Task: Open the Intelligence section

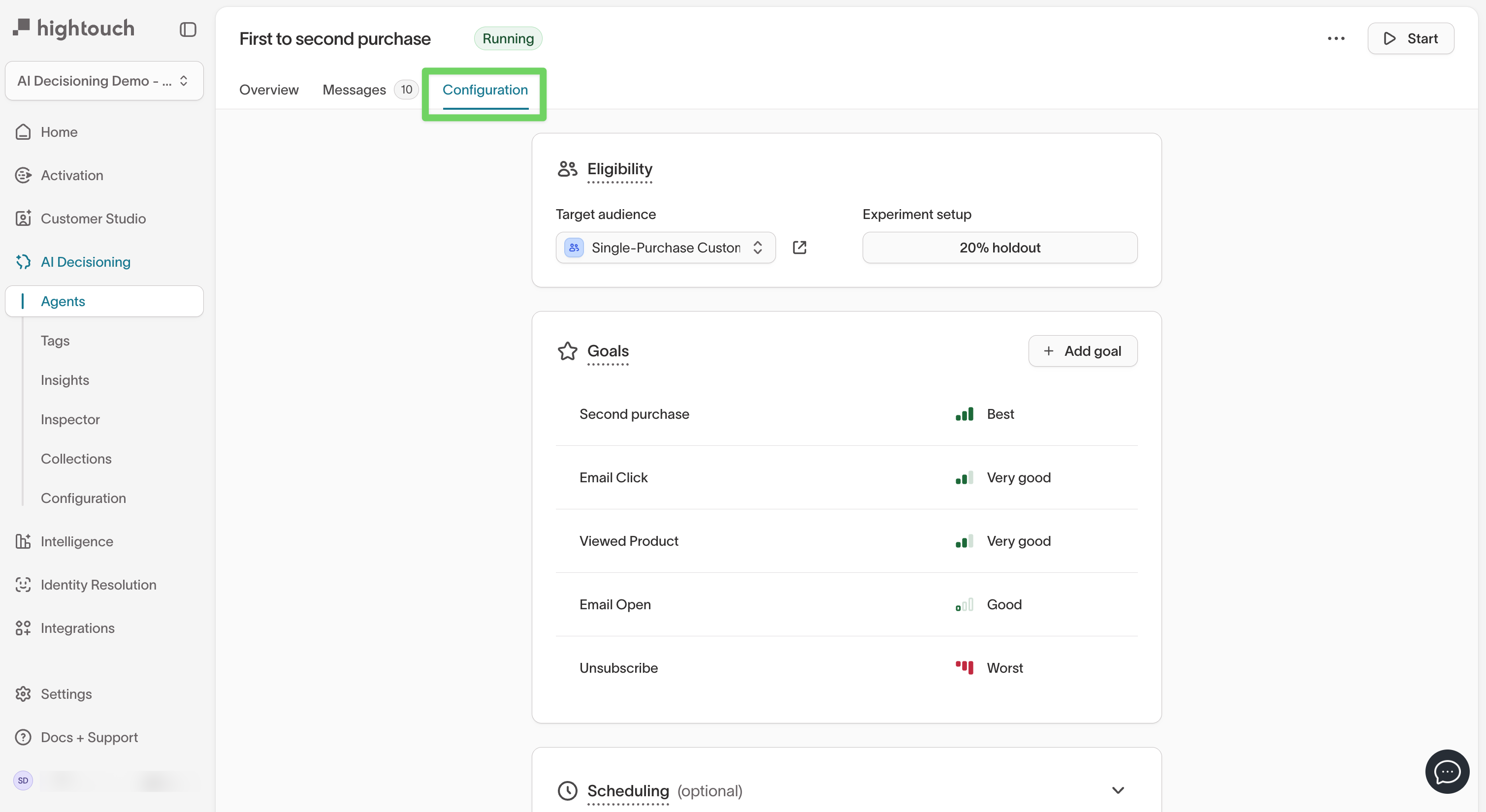Action: click(77, 541)
